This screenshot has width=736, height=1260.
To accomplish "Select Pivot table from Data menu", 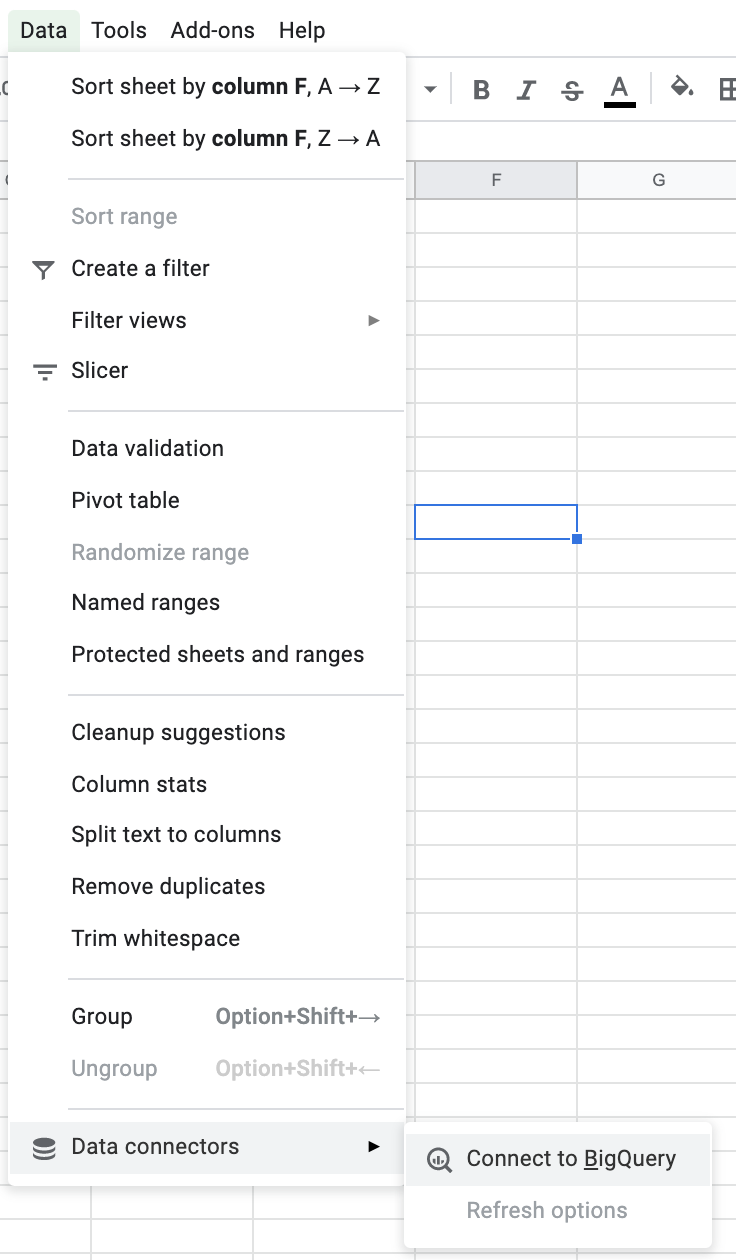I will pos(126,500).
